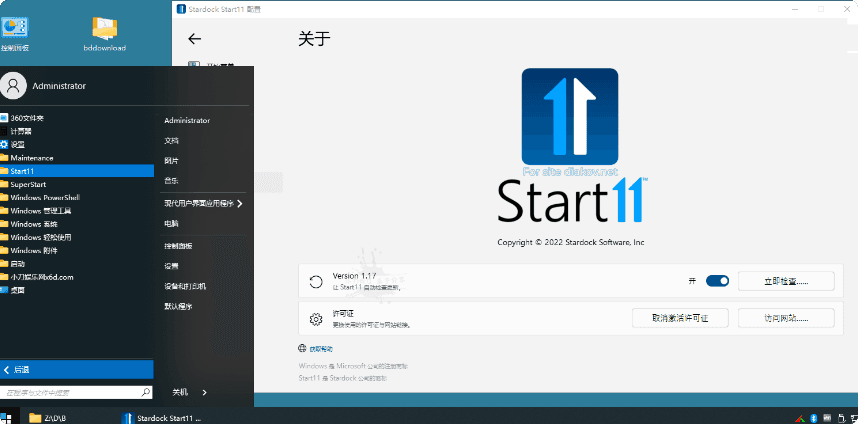Click the 立即检查 check now button

click(x=786, y=281)
